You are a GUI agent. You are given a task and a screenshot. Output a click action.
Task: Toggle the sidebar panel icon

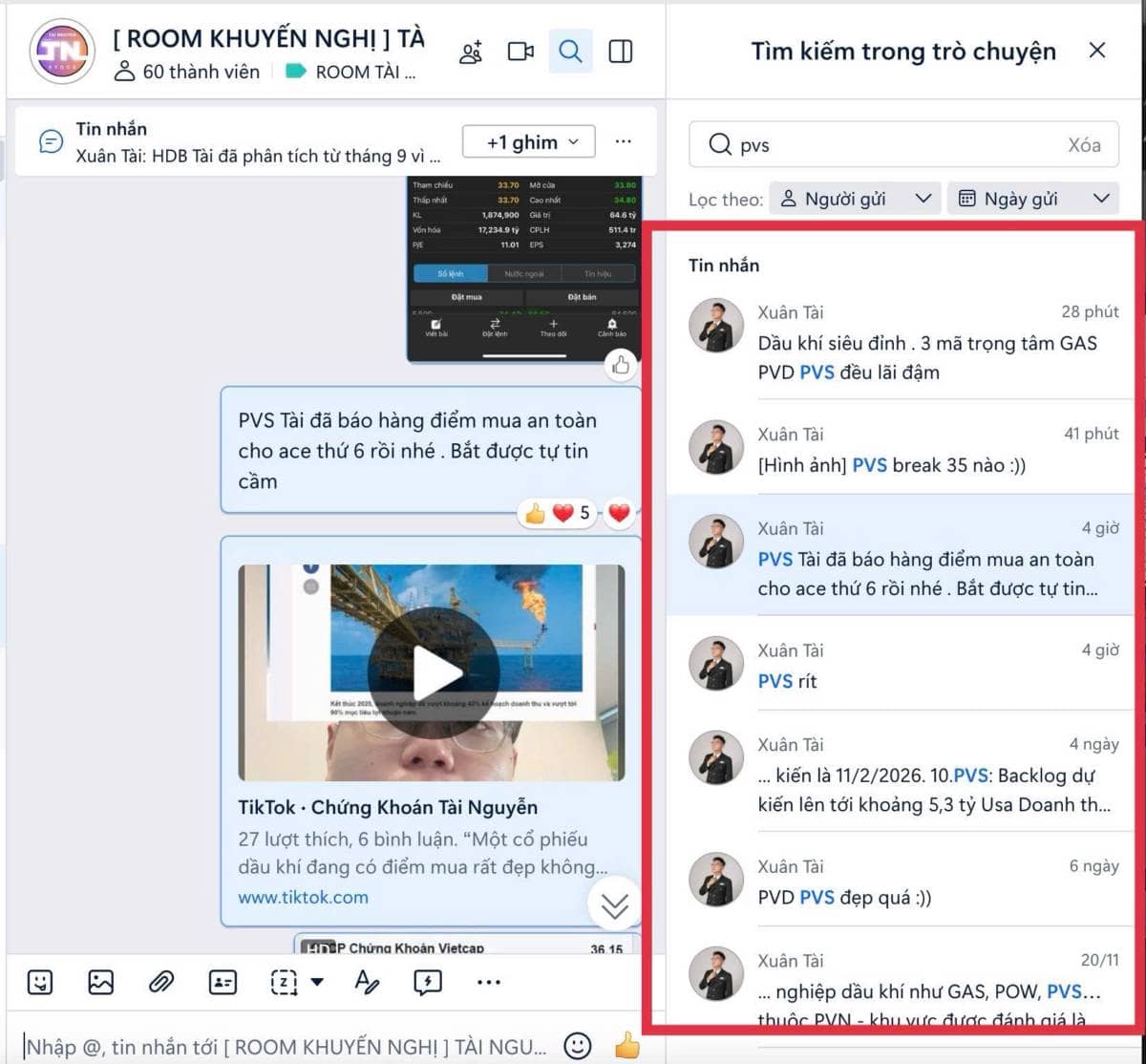coord(621,52)
